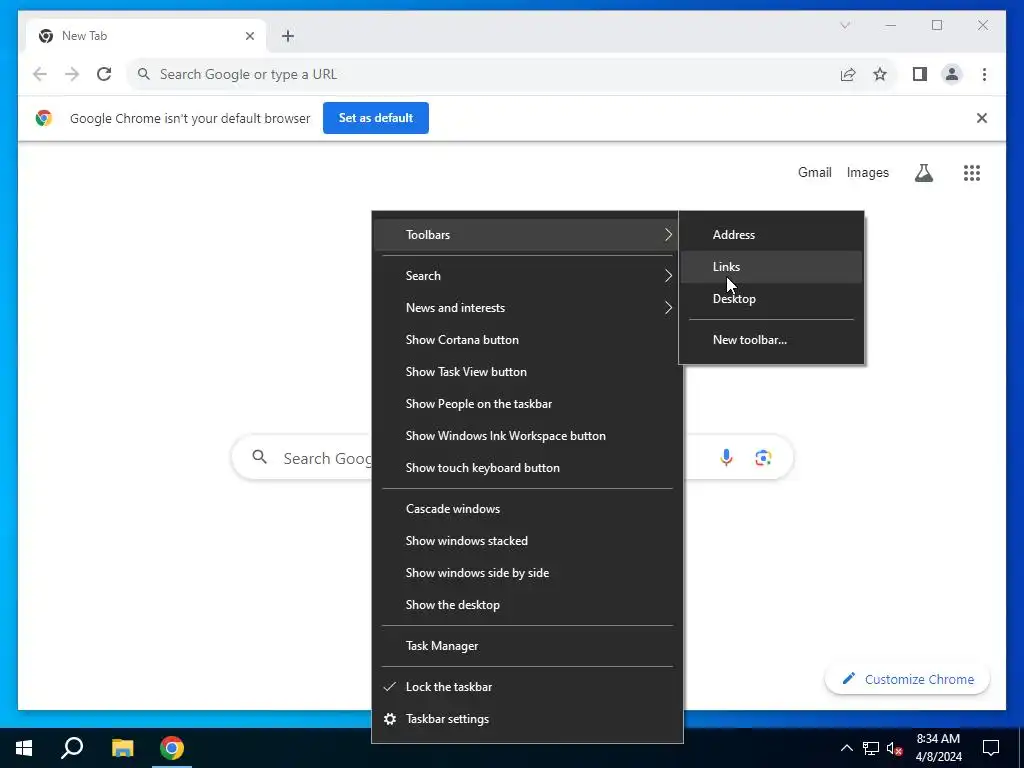
Task: Select Show windows stacked
Action: click(527, 541)
